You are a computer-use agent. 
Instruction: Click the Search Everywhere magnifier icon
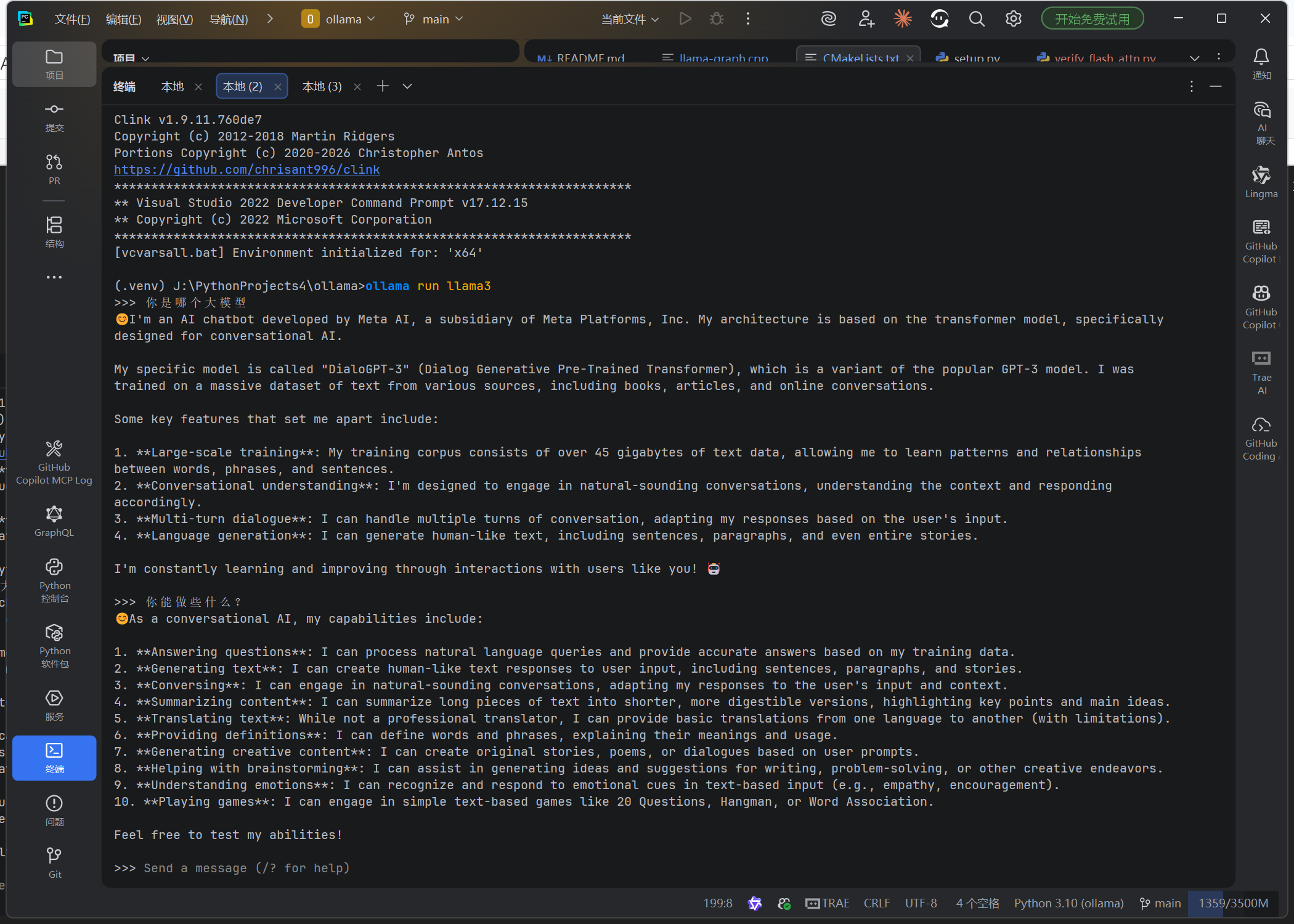point(976,19)
